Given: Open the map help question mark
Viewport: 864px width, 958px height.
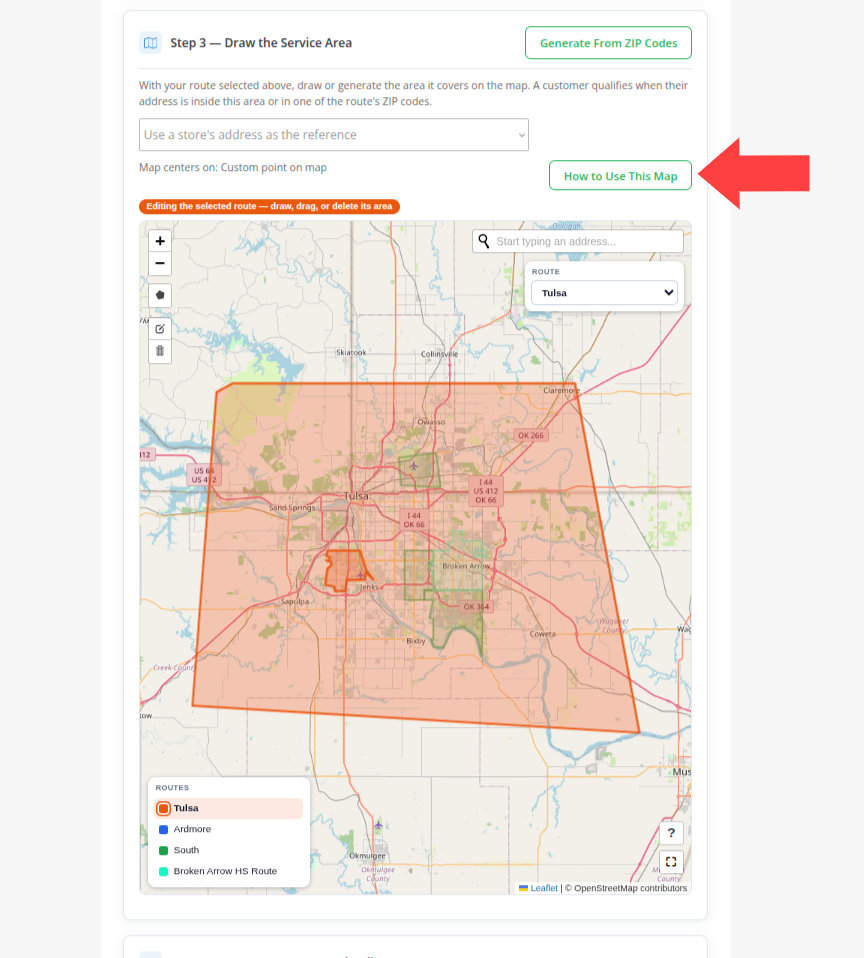Looking at the screenshot, I should click(671, 833).
